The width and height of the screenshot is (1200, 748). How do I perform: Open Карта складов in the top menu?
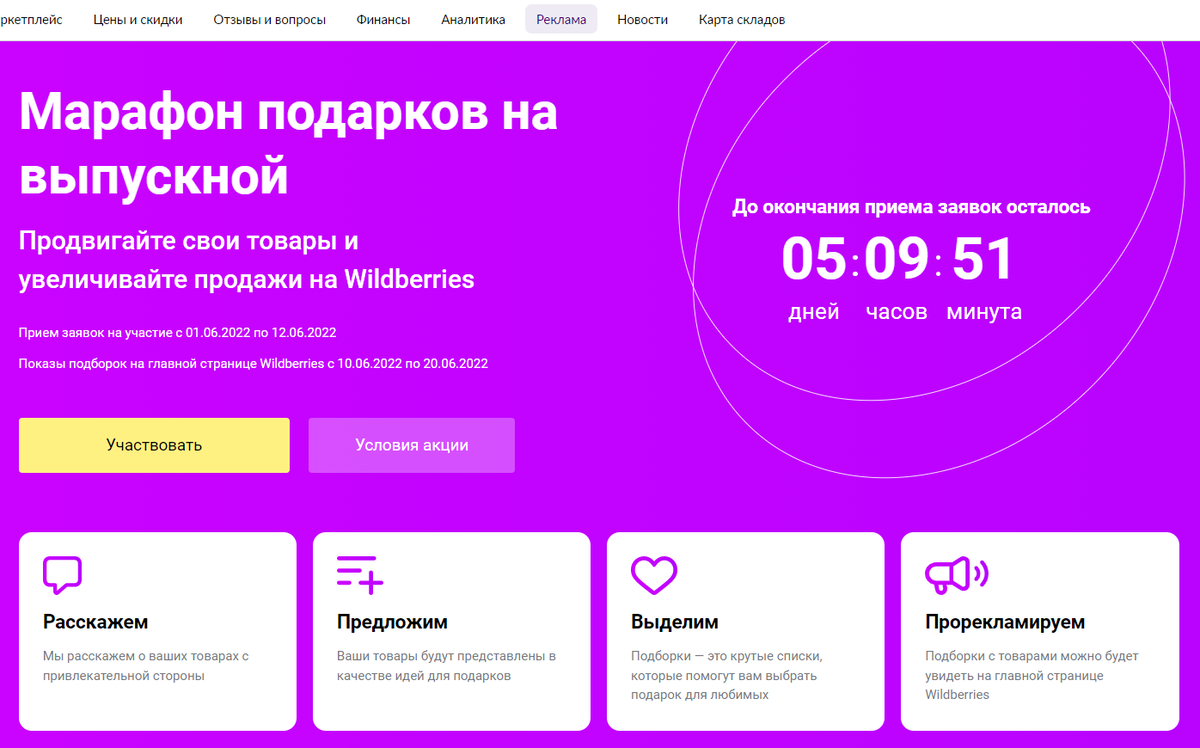742,20
